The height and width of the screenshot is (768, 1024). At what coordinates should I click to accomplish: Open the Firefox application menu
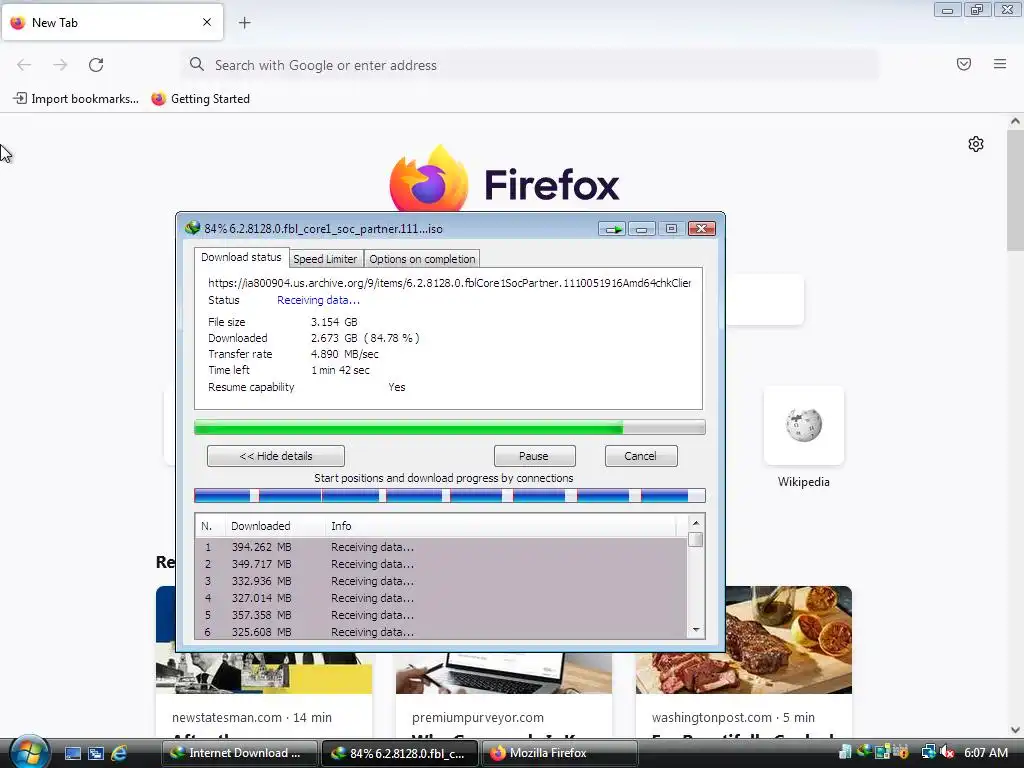(1000, 64)
